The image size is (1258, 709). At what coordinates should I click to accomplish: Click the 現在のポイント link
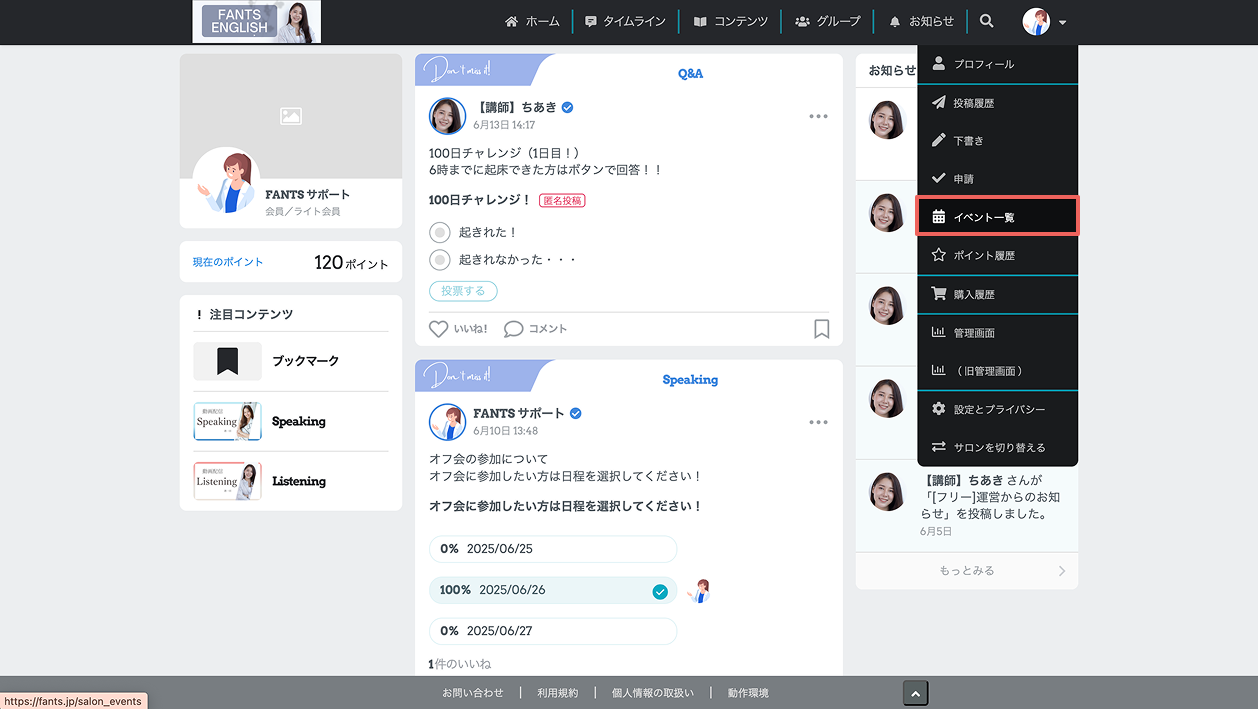coord(228,262)
